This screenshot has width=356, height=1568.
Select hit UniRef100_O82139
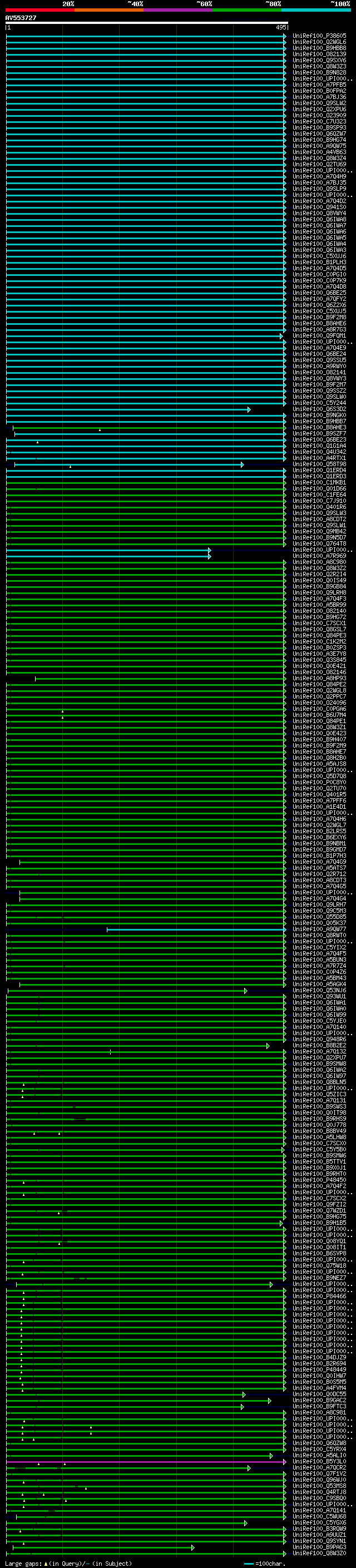pos(319,54)
